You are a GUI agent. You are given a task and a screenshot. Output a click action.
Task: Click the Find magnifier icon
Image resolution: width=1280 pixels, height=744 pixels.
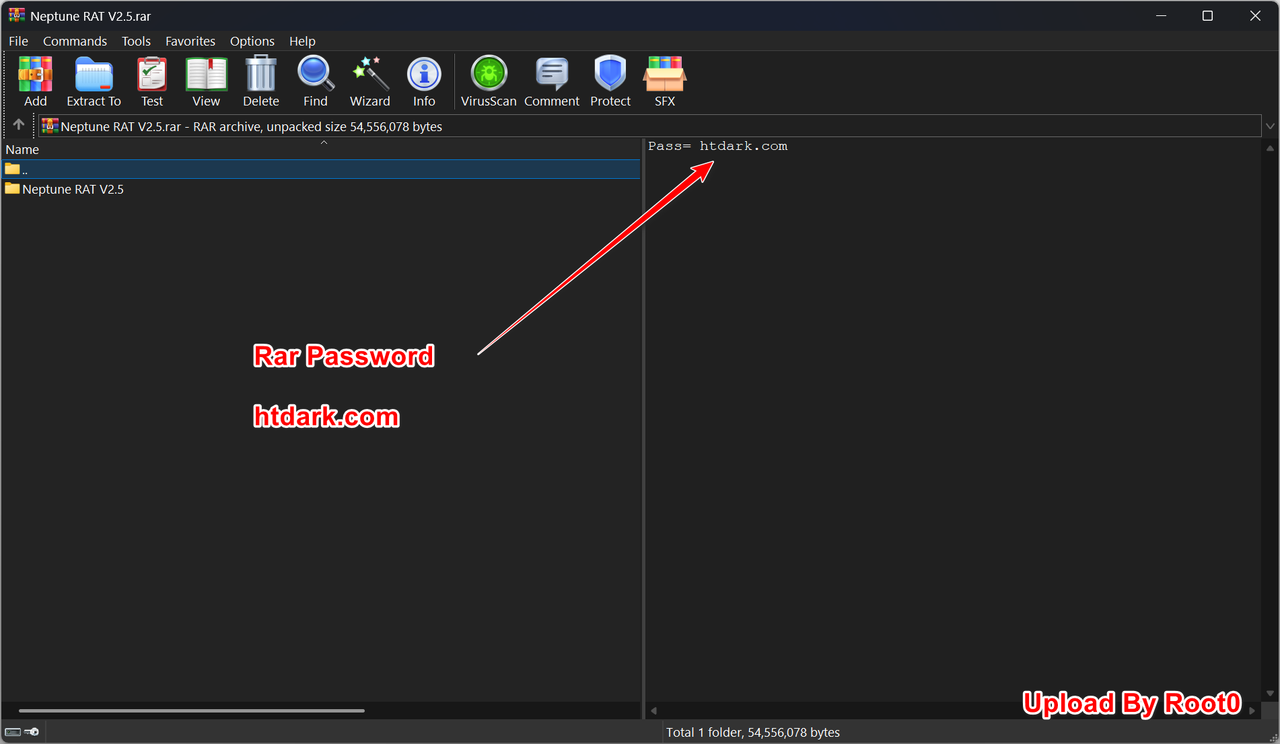point(315,81)
